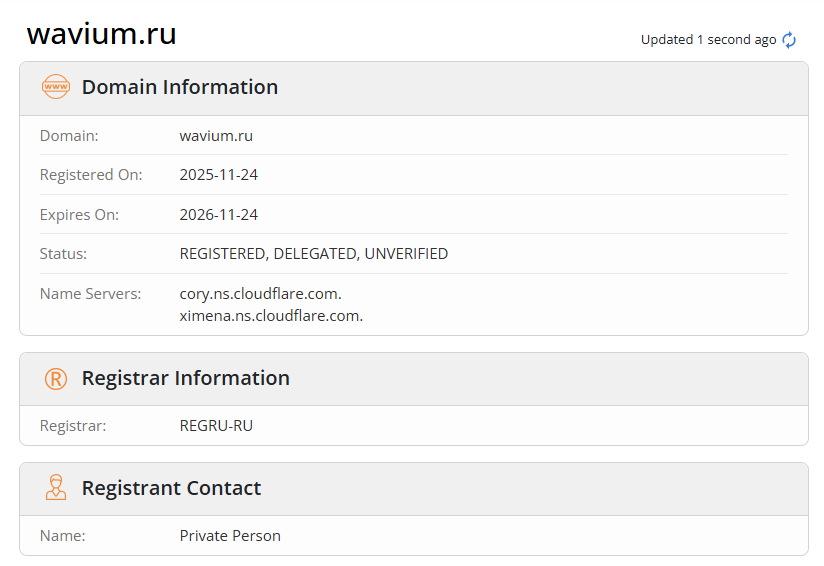The image size is (824, 566).
Task: Click the 'Updated 1 second ago' text
Action: [708, 40]
